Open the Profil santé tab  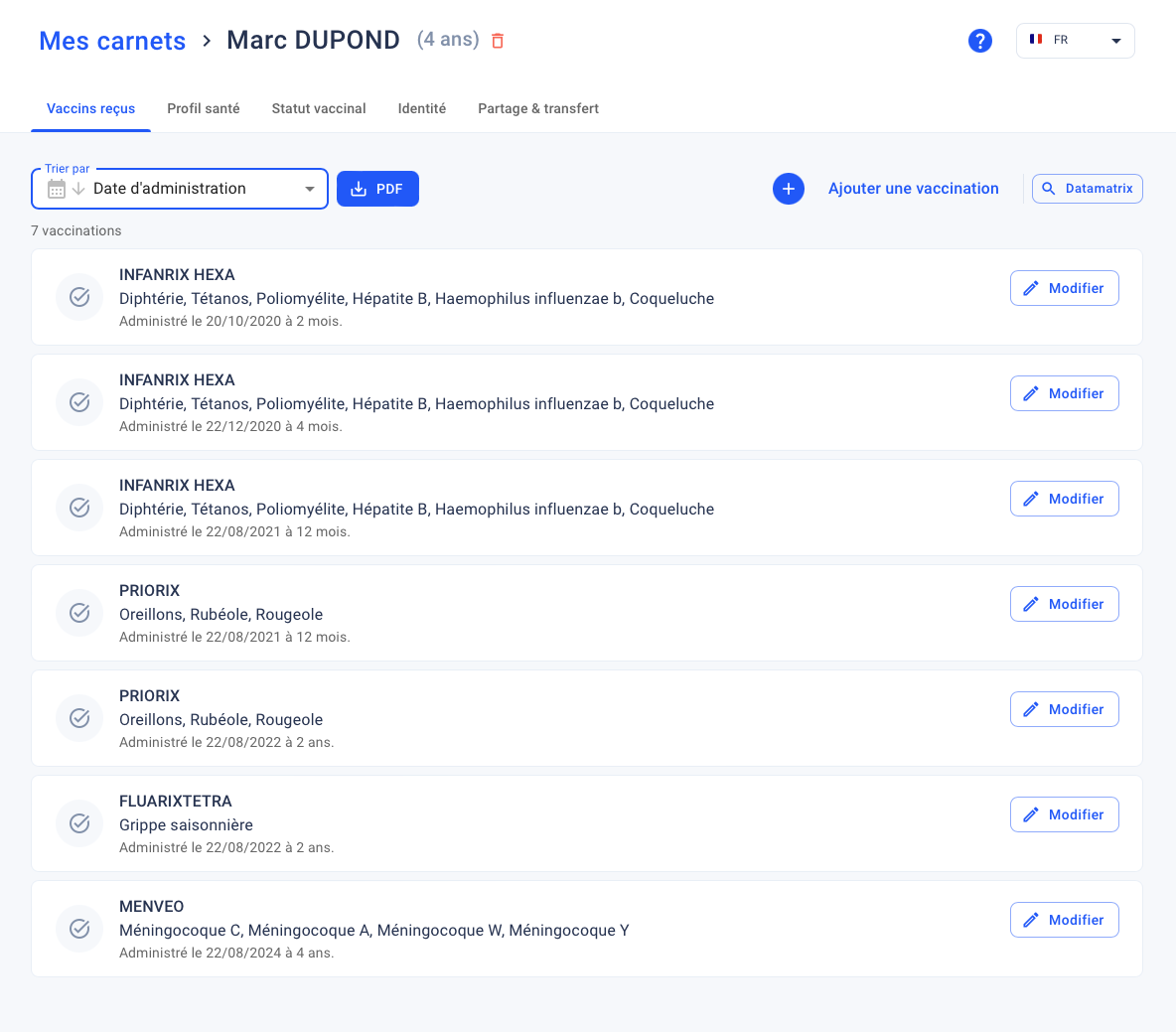pos(204,108)
